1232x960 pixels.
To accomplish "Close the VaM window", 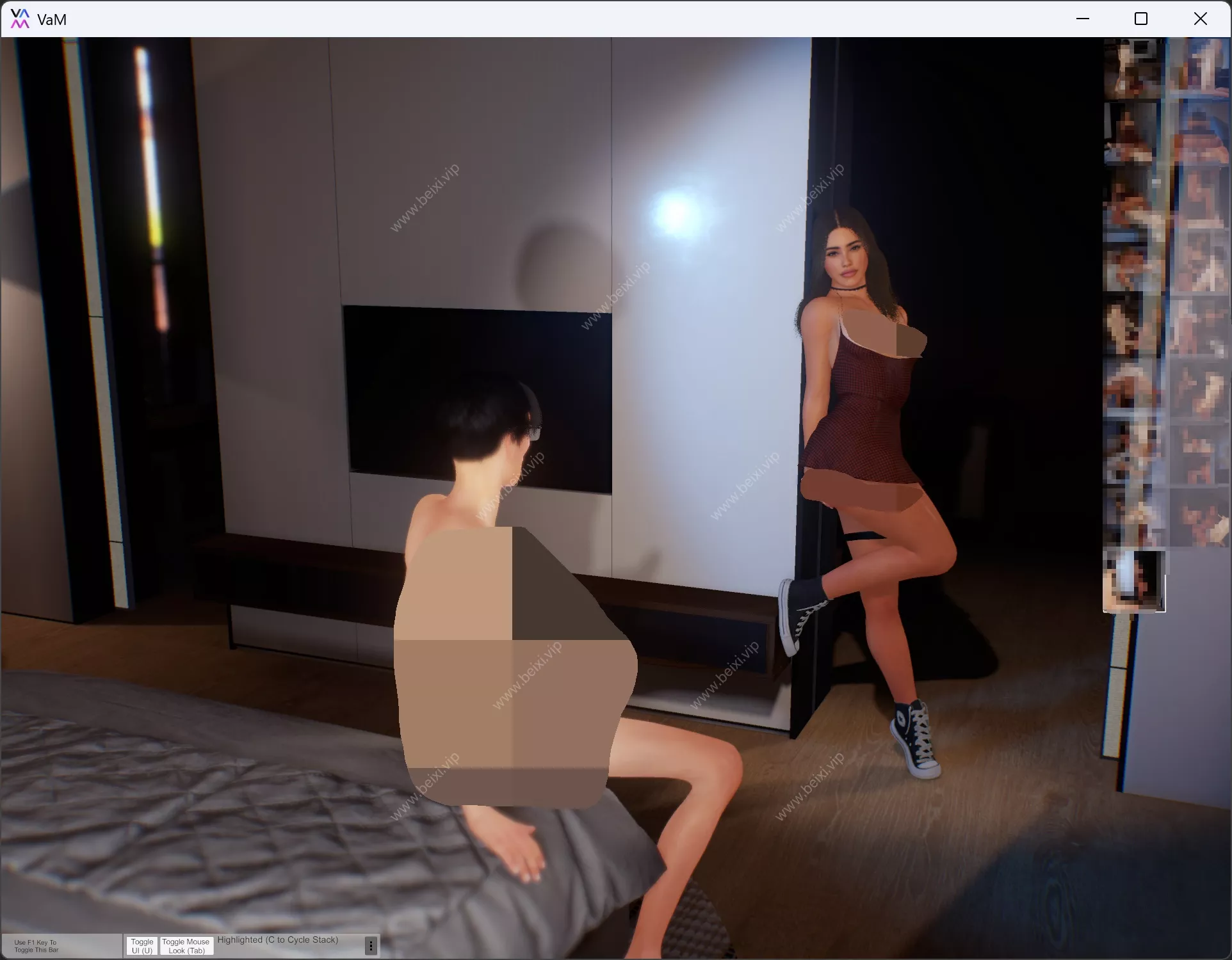I will coord(1201,19).
